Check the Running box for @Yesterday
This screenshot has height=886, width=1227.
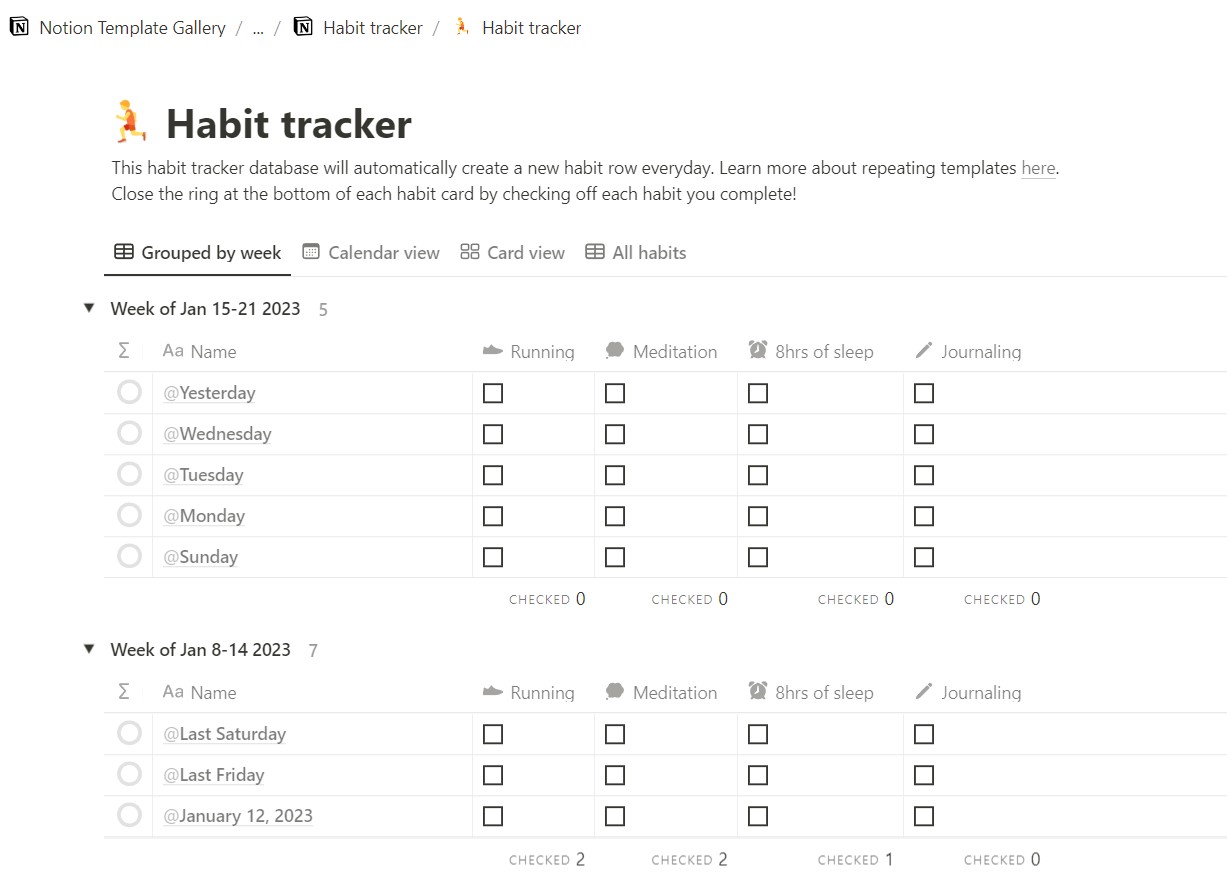click(493, 393)
